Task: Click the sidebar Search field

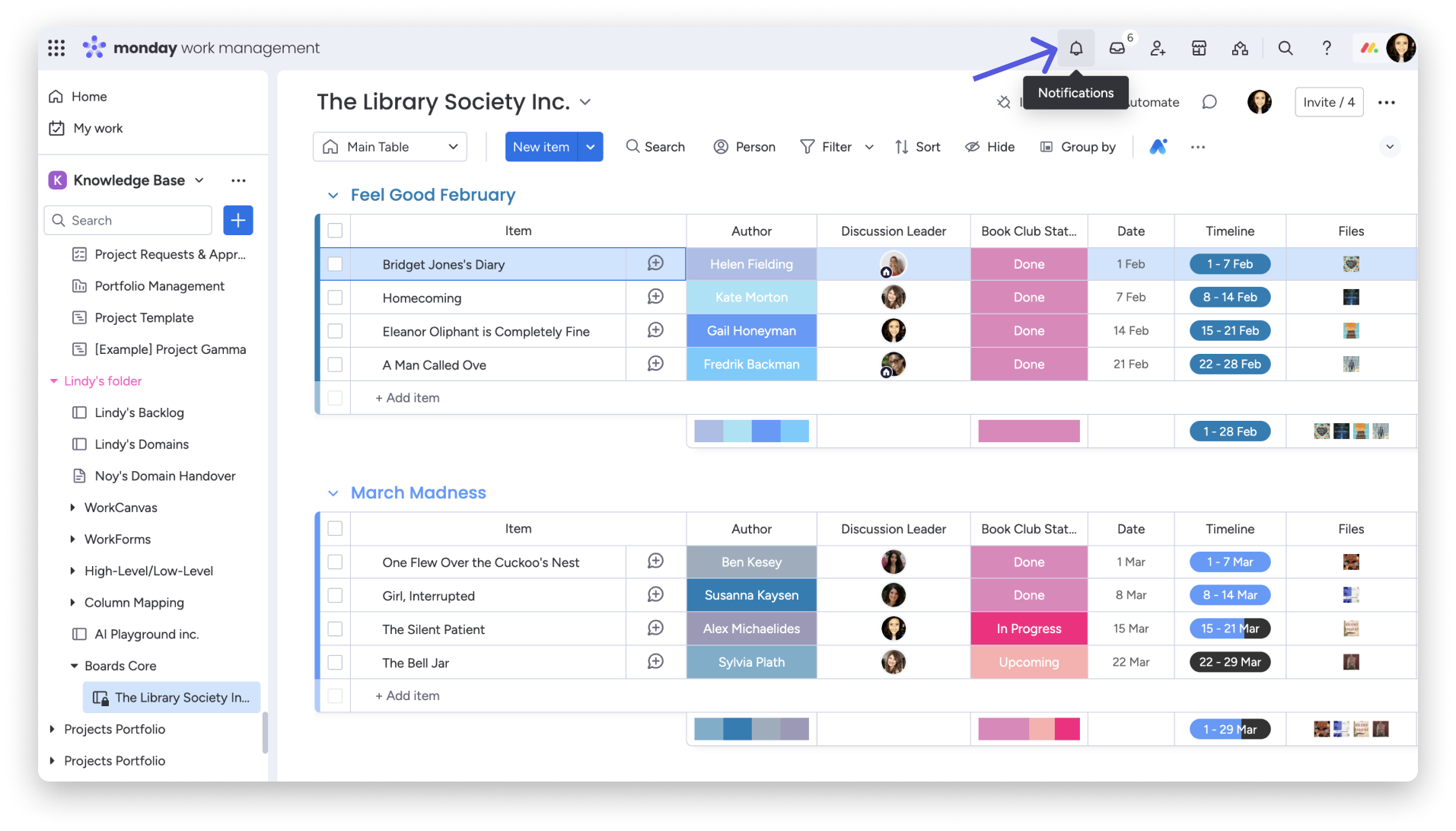Action: [128, 220]
